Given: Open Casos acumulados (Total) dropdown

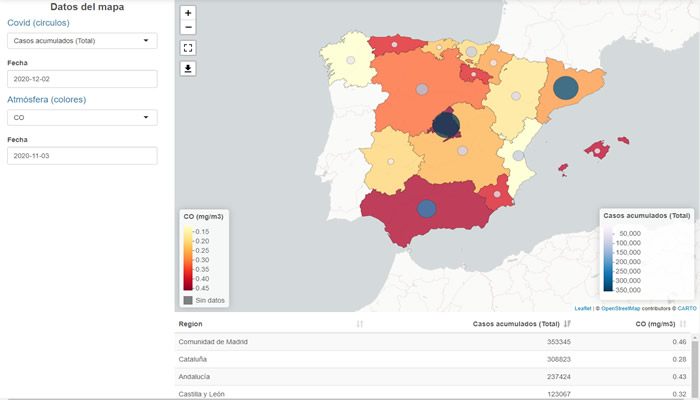Looking at the screenshot, I should tap(82, 41).
